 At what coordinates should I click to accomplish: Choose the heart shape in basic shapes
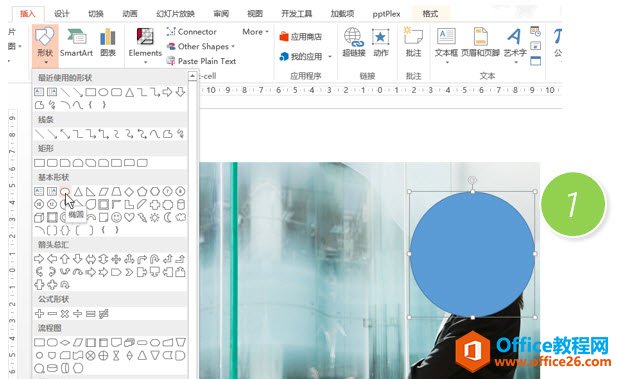(x=129, y=217)
